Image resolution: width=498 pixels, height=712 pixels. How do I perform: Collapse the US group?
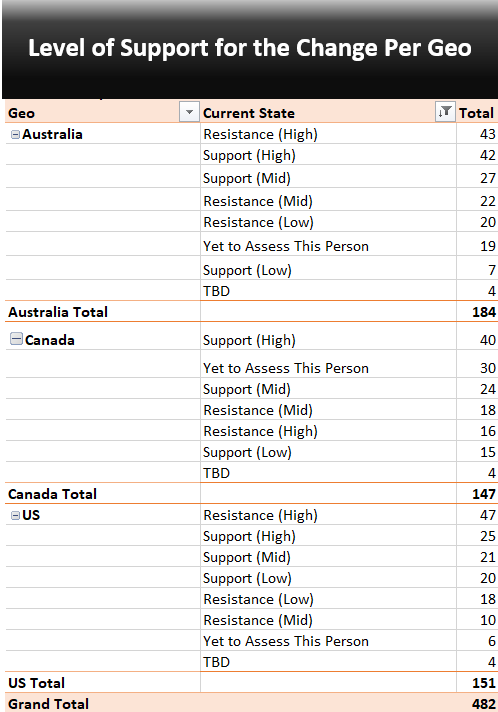[x=15, y=515]
